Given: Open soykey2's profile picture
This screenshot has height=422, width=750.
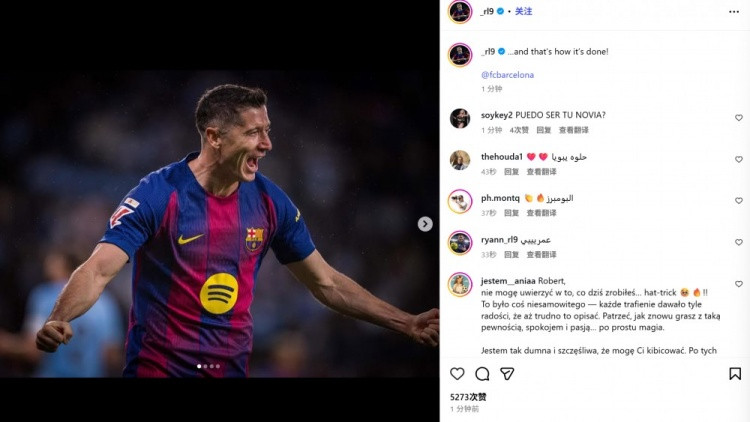Looking at the screenshot, I should (460, 118).
